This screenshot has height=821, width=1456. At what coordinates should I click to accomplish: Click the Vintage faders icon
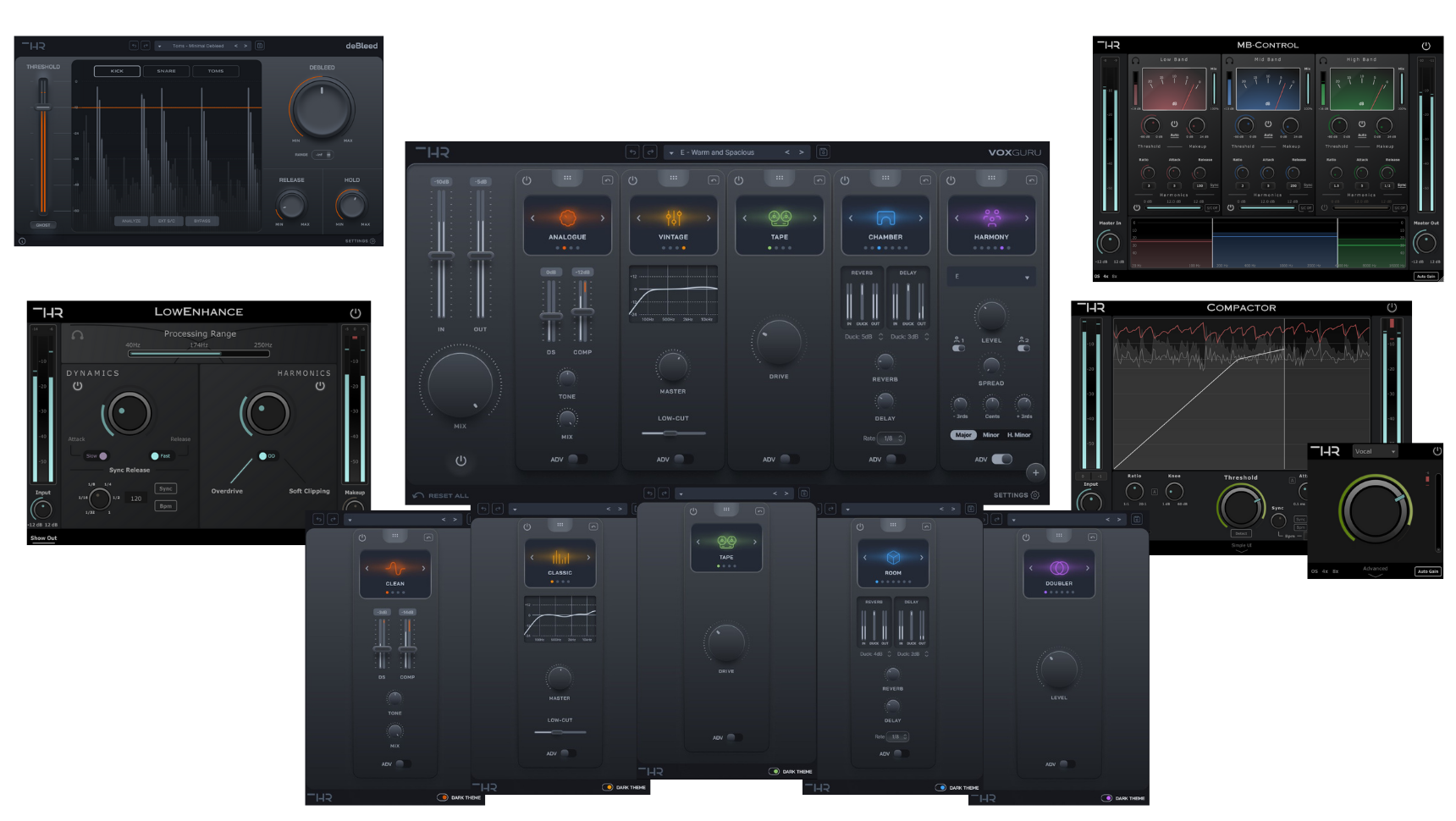click(672, 218)
